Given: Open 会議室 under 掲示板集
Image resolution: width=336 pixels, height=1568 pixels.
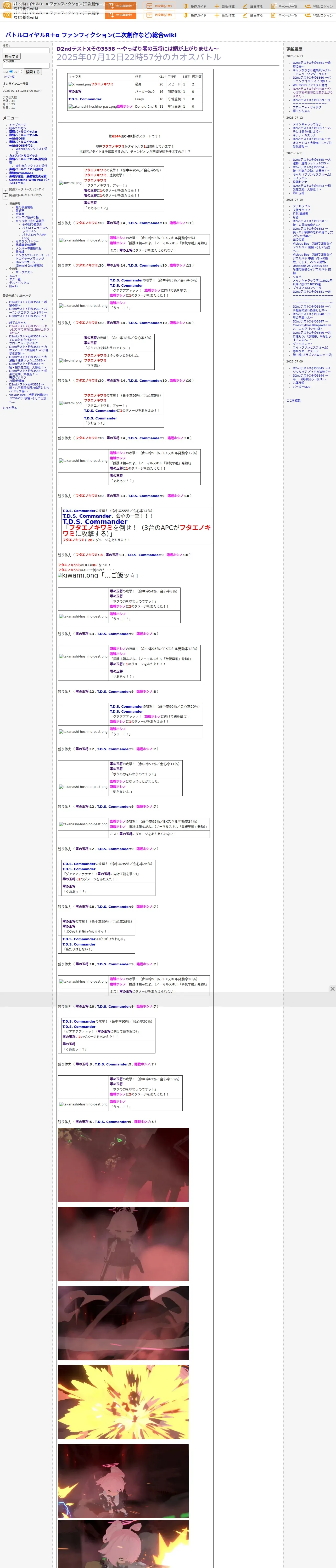Looking at the screenshot, I should (20, 214).
